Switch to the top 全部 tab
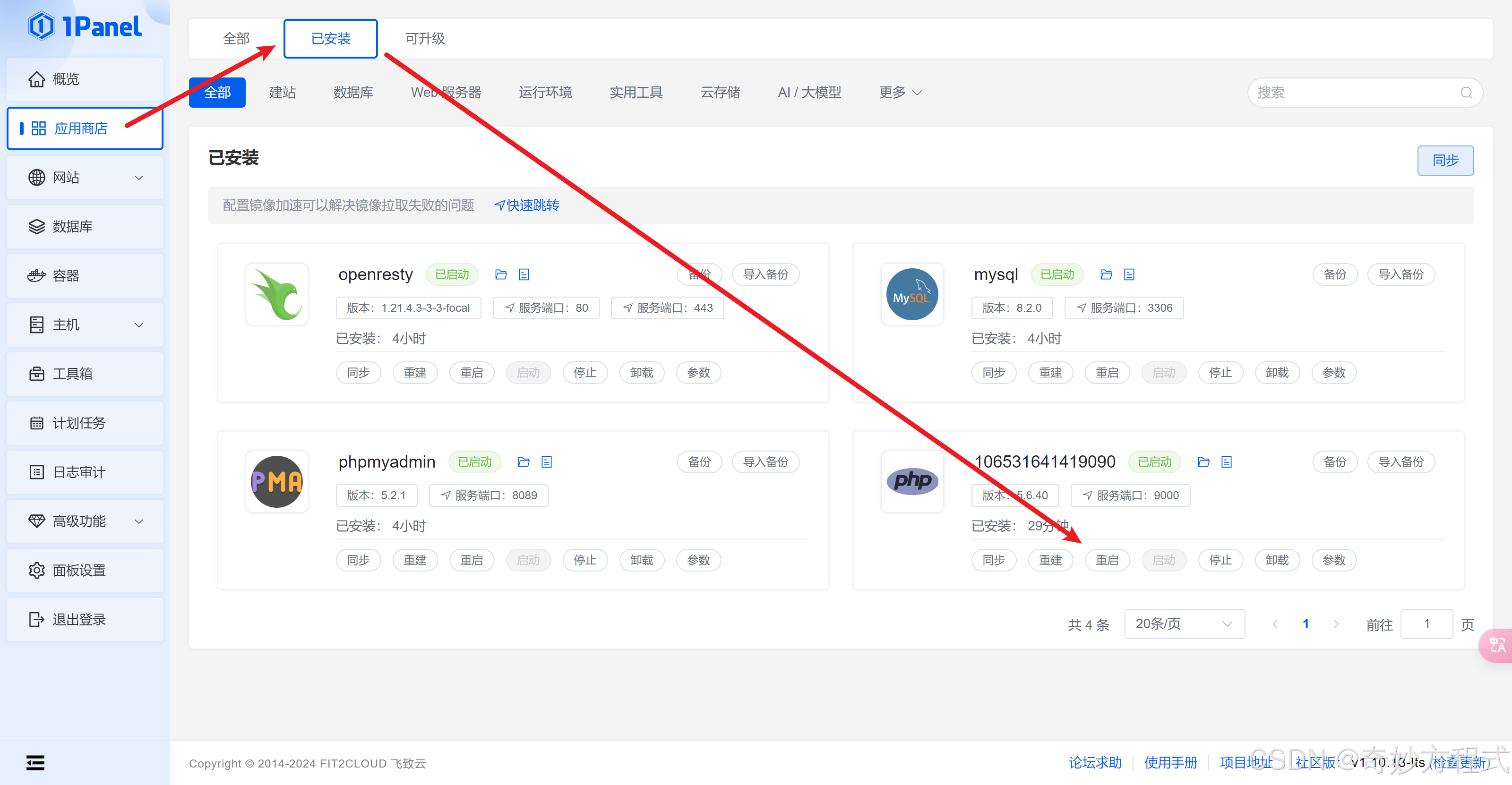The height and width of the screenshot is (785, 1512). click(237, 39)
